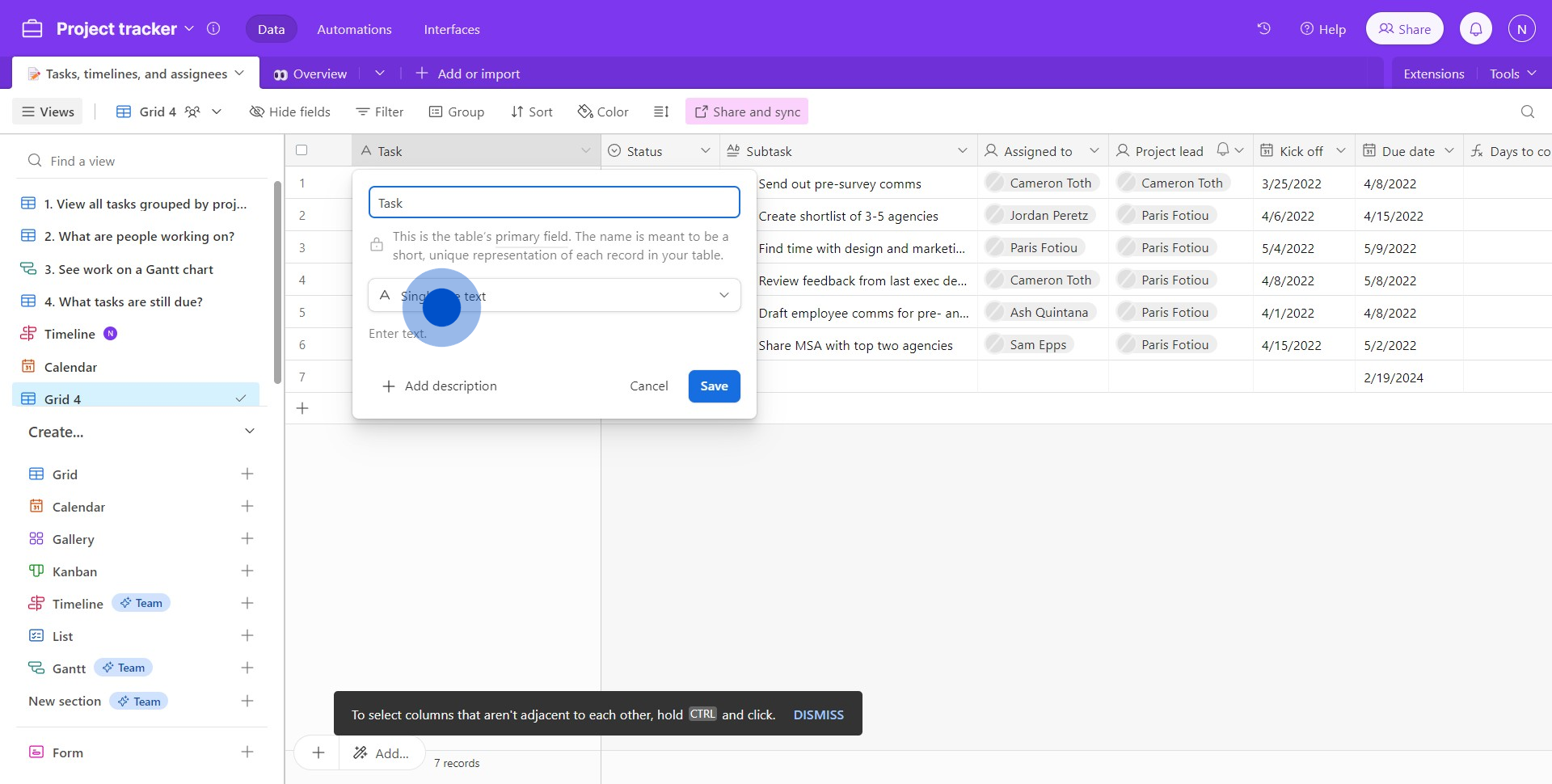
Task: Click the info icon beside Project tracker
Action: coord(213,29)
